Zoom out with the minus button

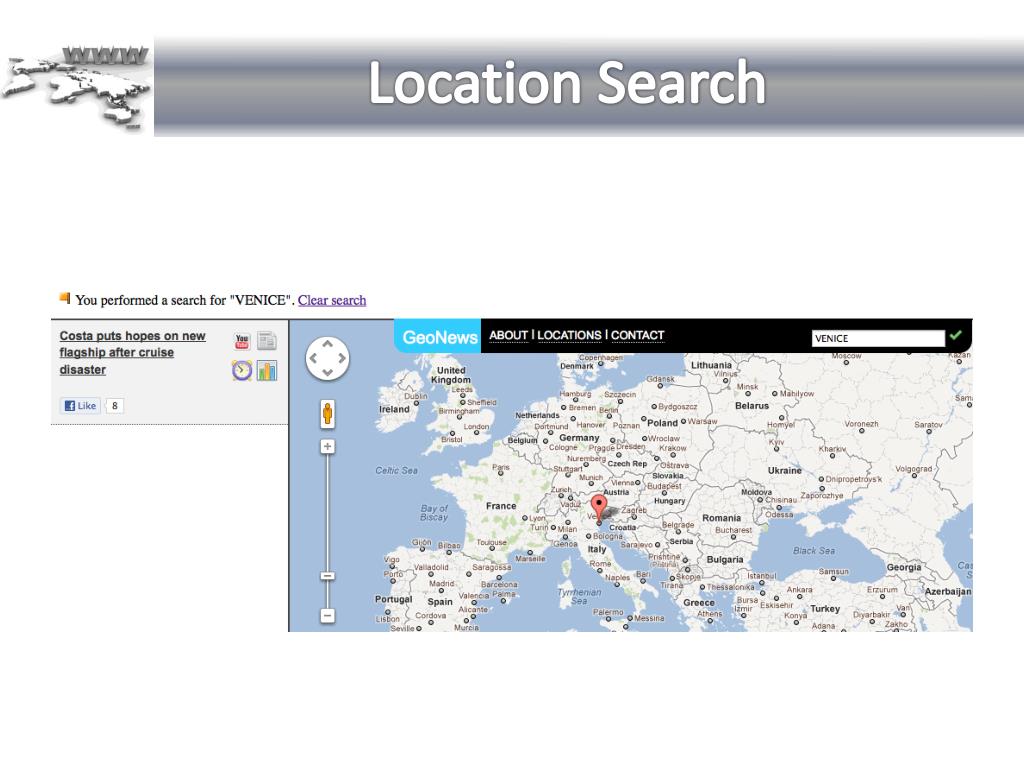pos(327,615)
